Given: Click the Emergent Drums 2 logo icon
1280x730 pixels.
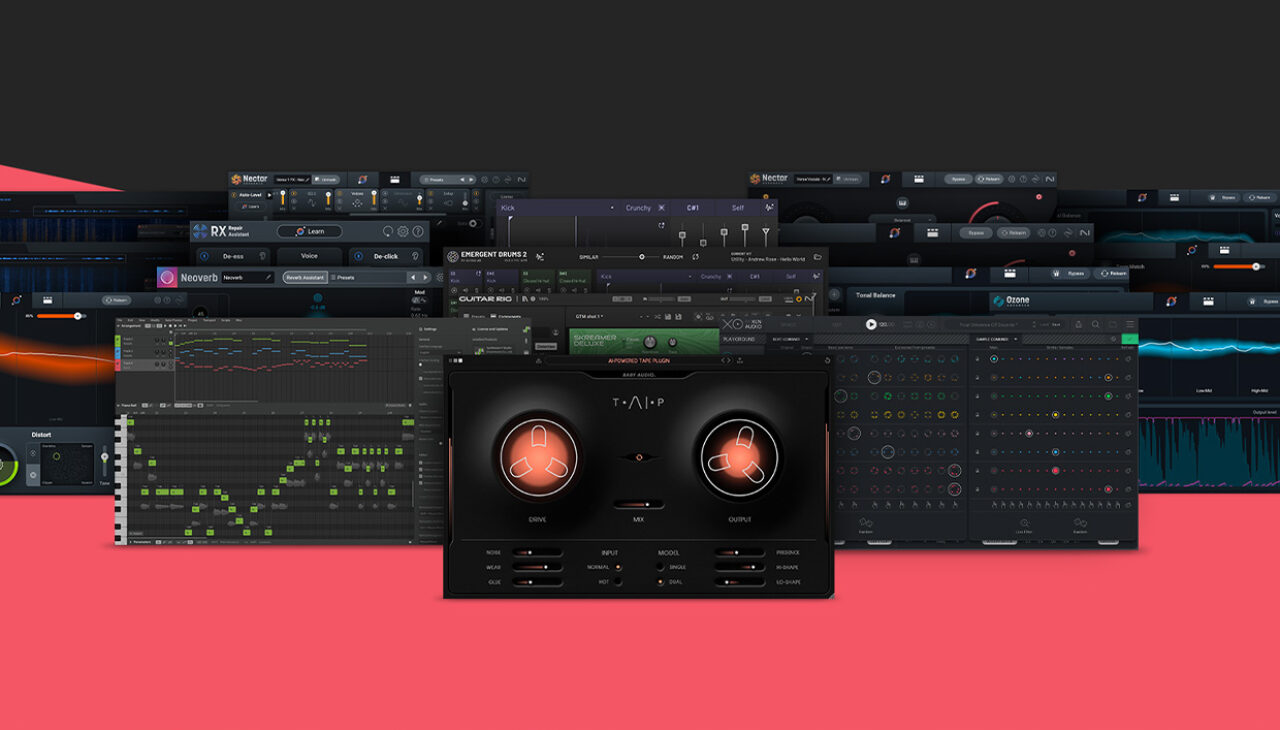Looking at the screenshot, I should (x=452, y=256).
